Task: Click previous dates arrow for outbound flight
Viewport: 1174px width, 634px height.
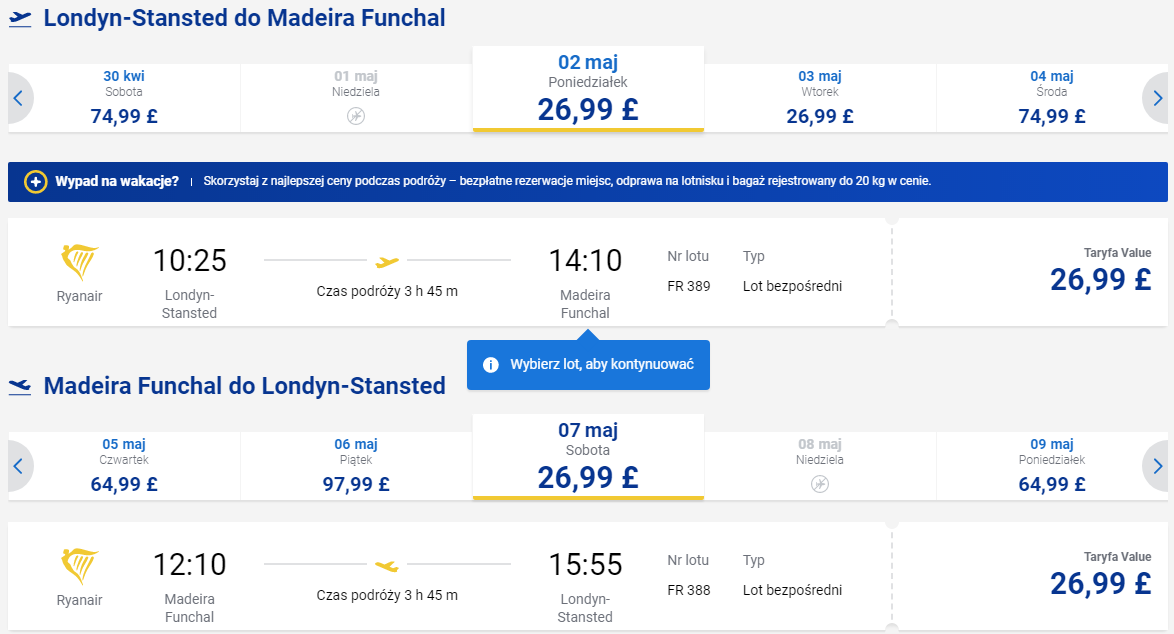Action: (x=19, y=98)
